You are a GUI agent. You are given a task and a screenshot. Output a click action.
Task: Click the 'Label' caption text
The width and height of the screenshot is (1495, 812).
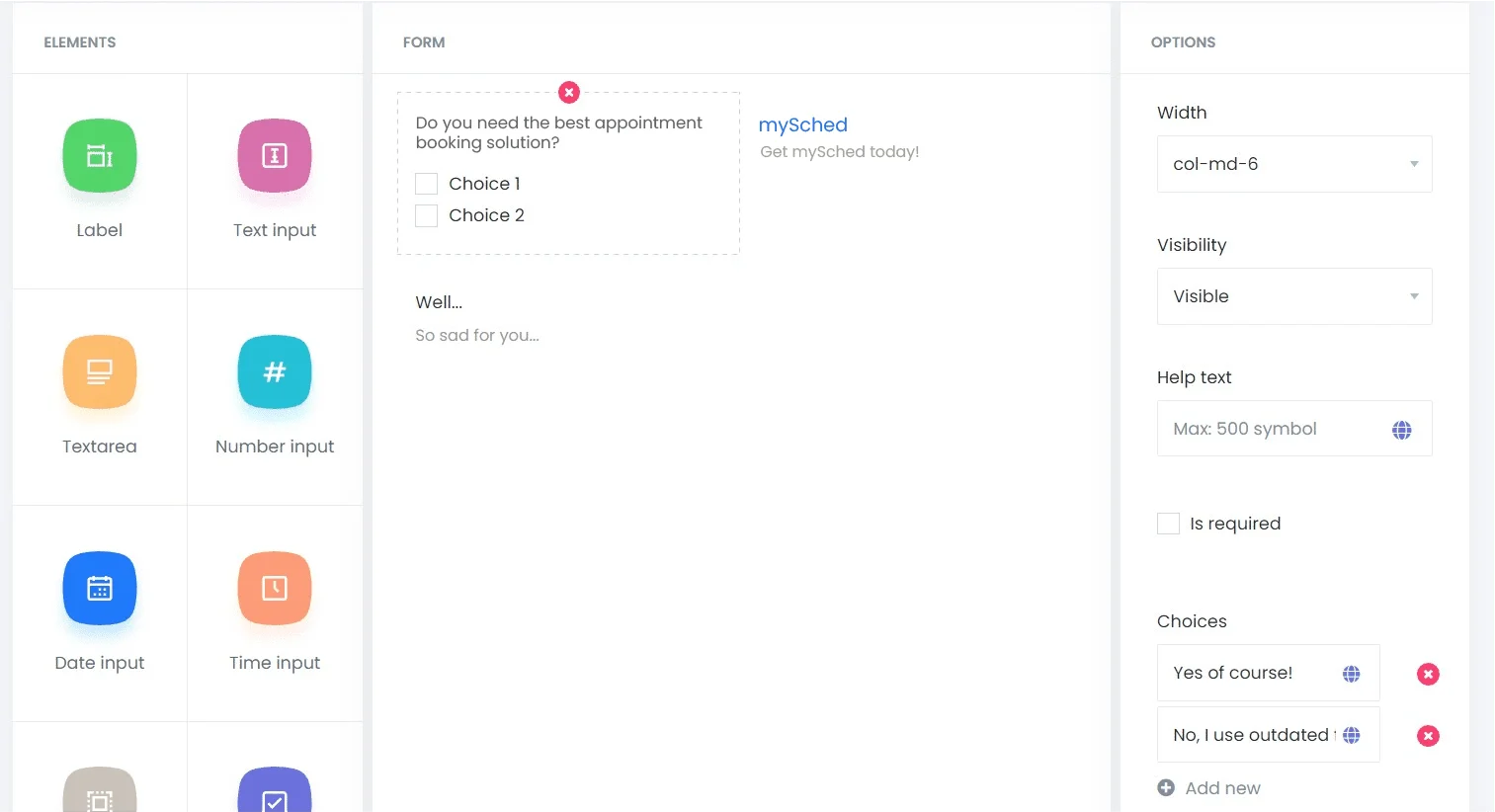tap(100, 230)
